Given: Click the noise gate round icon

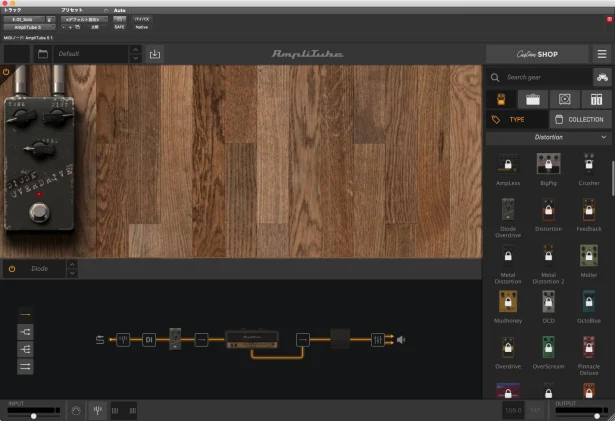Looking at the screenshot, I should click(x=76, y=411).
